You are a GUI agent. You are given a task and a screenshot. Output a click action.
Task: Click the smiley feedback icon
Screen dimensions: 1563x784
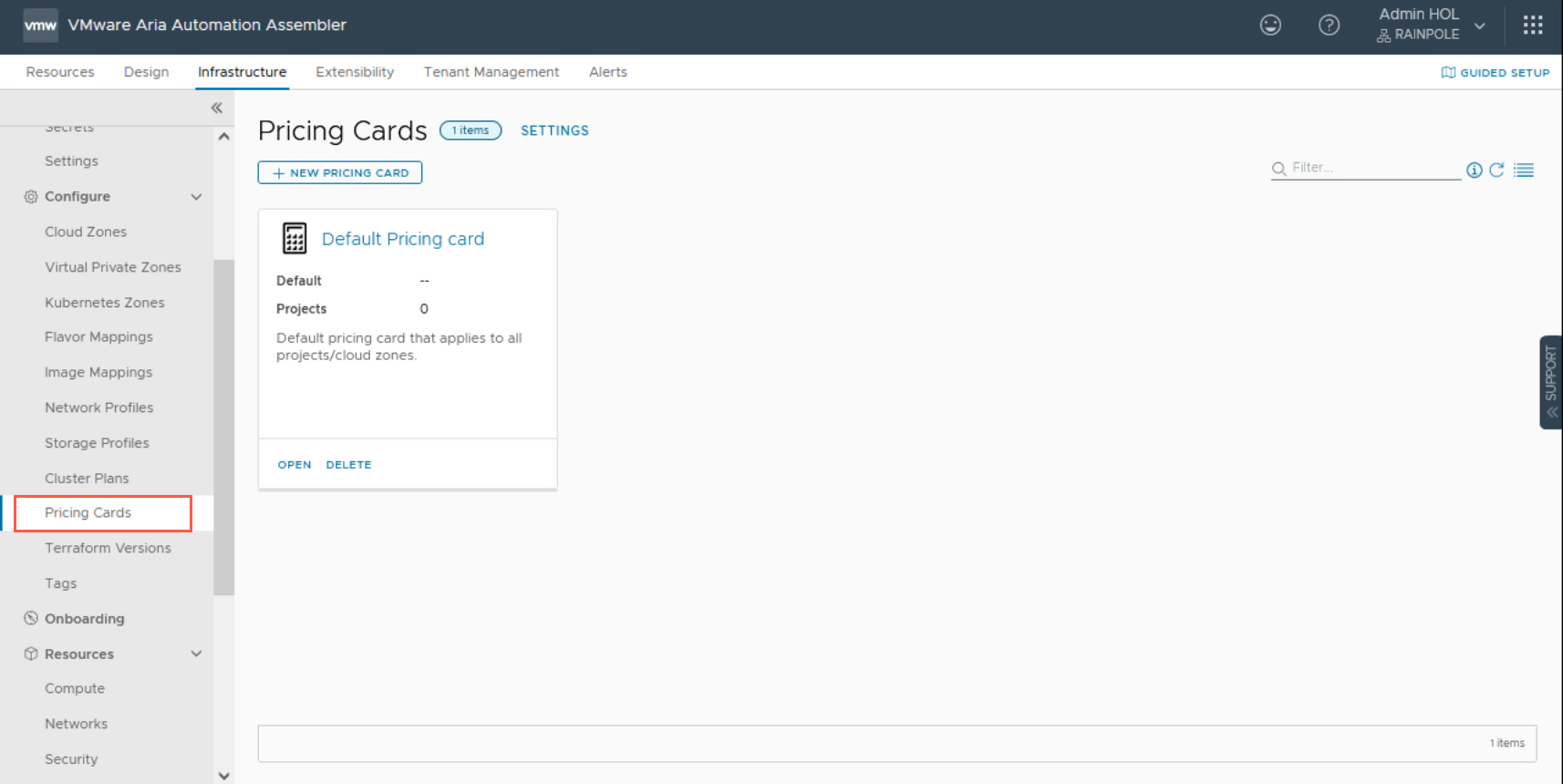pyautogui.click(x=1270, y=26)
